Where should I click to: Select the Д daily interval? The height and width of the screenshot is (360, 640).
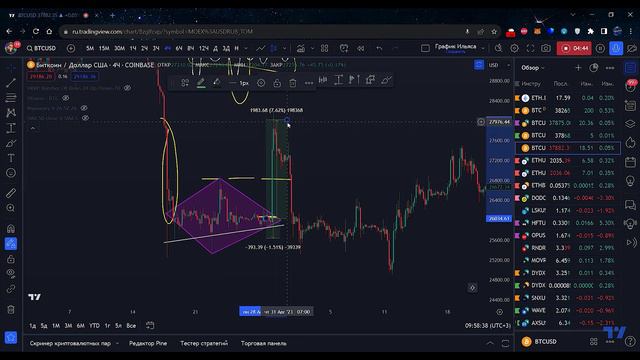[x=215, y=48]
